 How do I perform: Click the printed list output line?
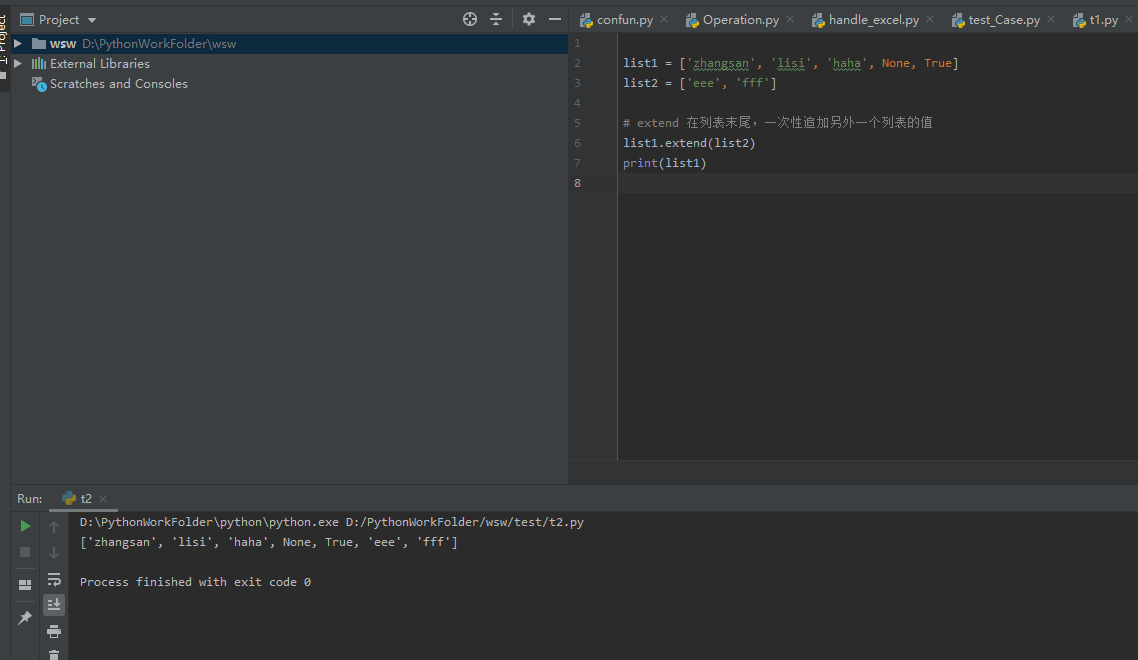[x=269, y=542]
